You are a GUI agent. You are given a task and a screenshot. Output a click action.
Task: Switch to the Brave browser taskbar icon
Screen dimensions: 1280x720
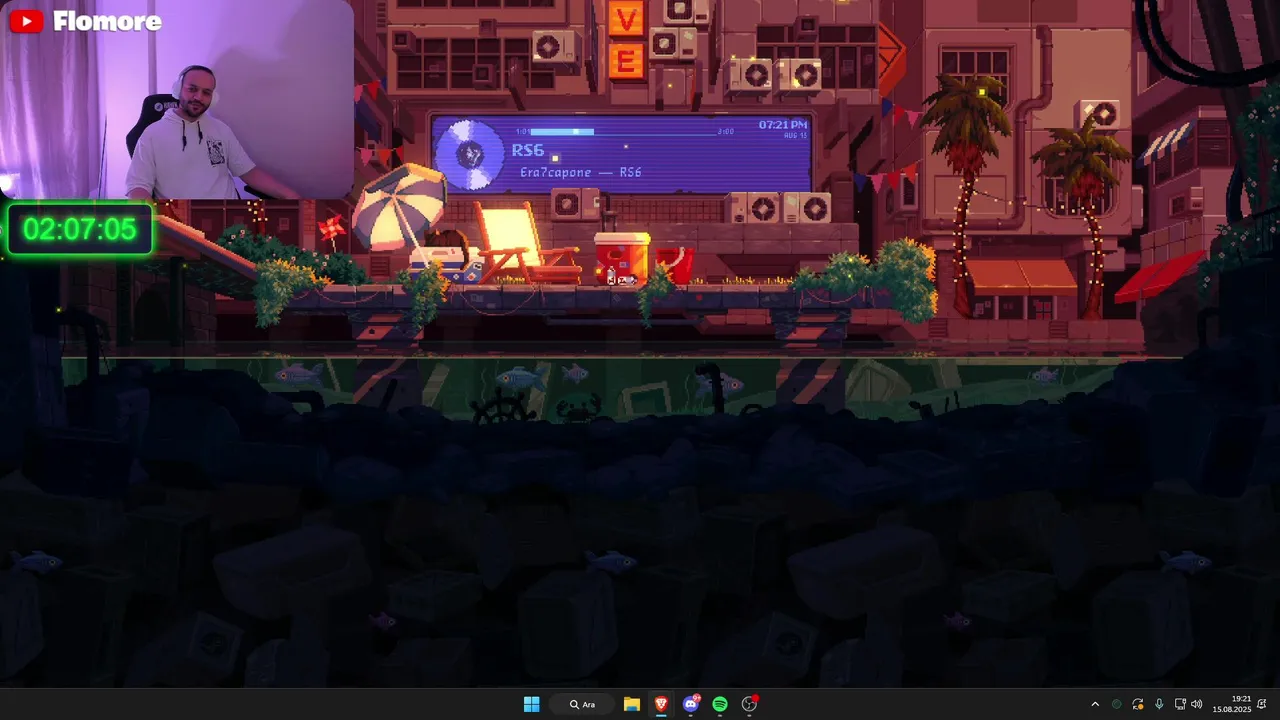[x=661, y=704]
